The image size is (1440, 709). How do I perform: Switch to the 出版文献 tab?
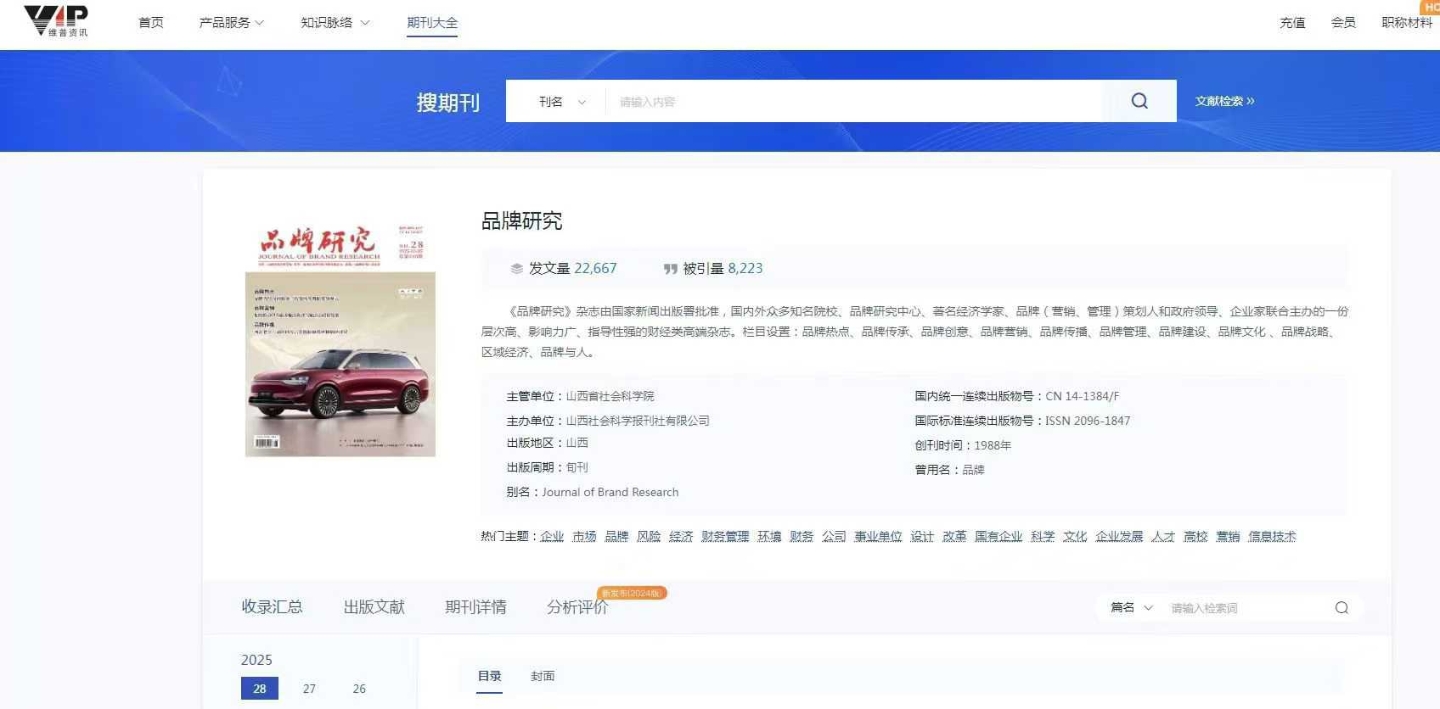[x=374, y=607]
